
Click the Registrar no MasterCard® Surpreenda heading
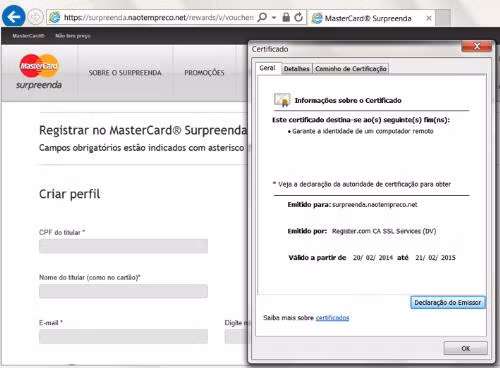(143, 130)
